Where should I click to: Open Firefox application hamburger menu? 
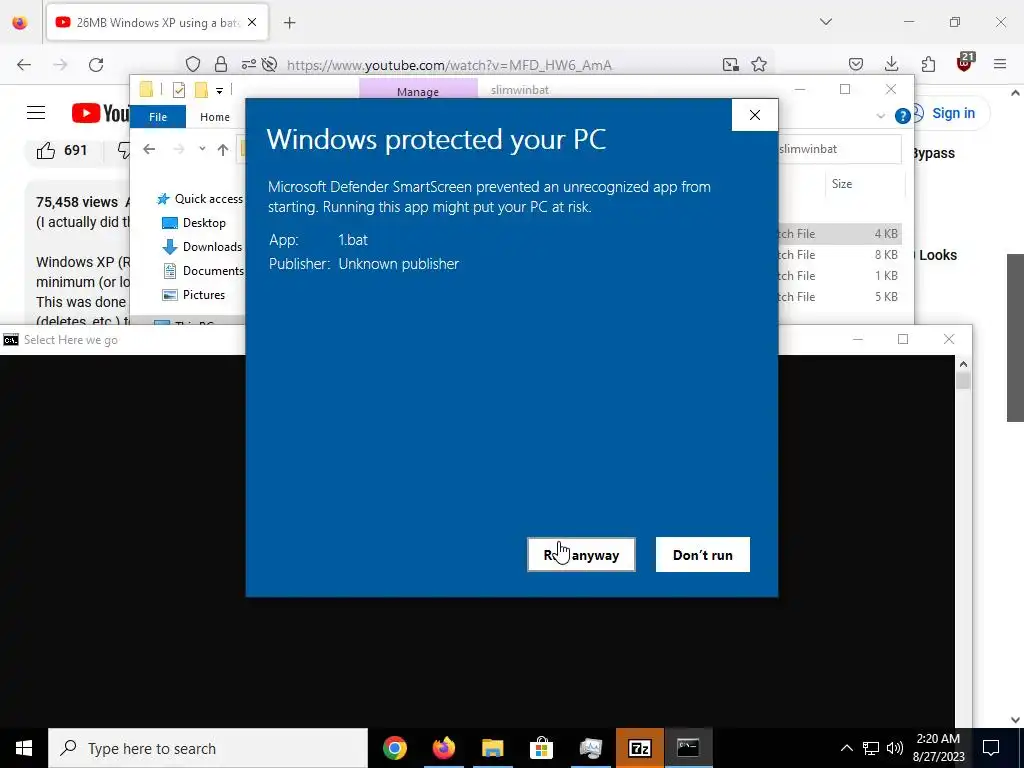(1000, 64)
